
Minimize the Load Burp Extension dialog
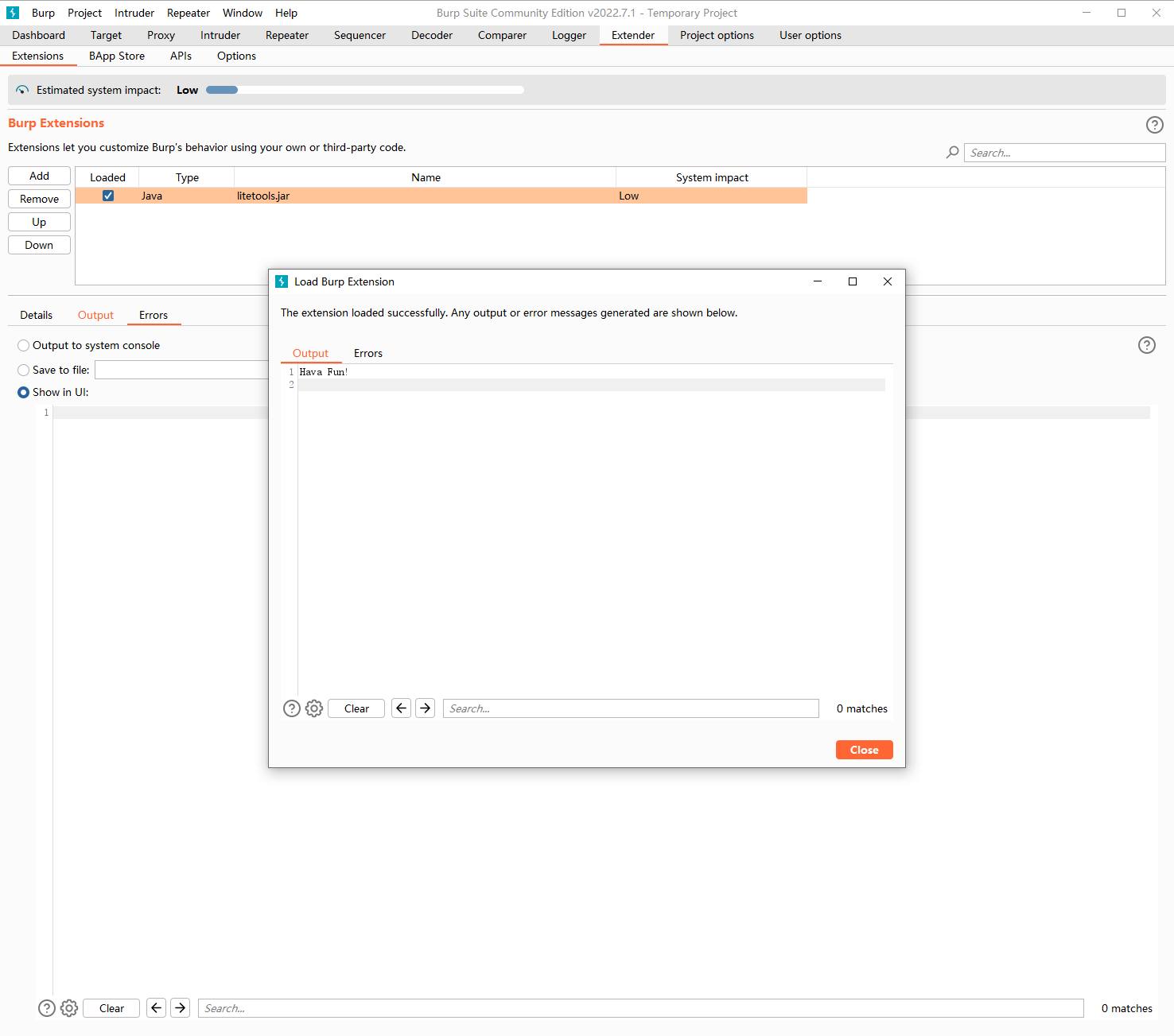[818, 281]
